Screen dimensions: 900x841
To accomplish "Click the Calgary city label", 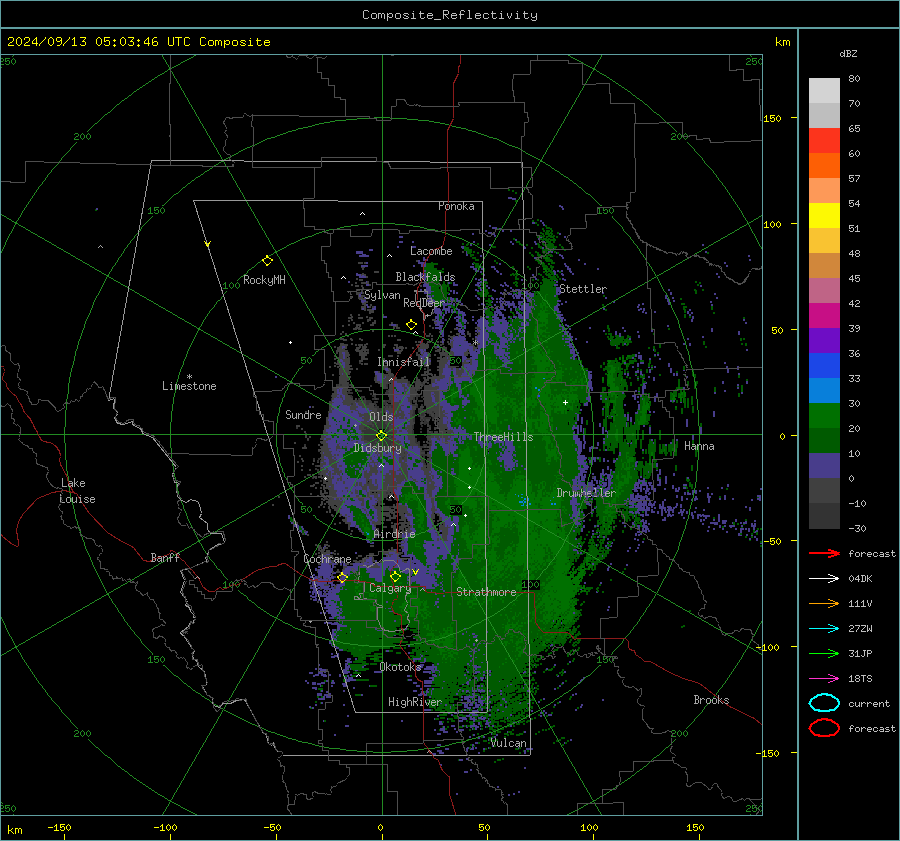I will point(390,588).
